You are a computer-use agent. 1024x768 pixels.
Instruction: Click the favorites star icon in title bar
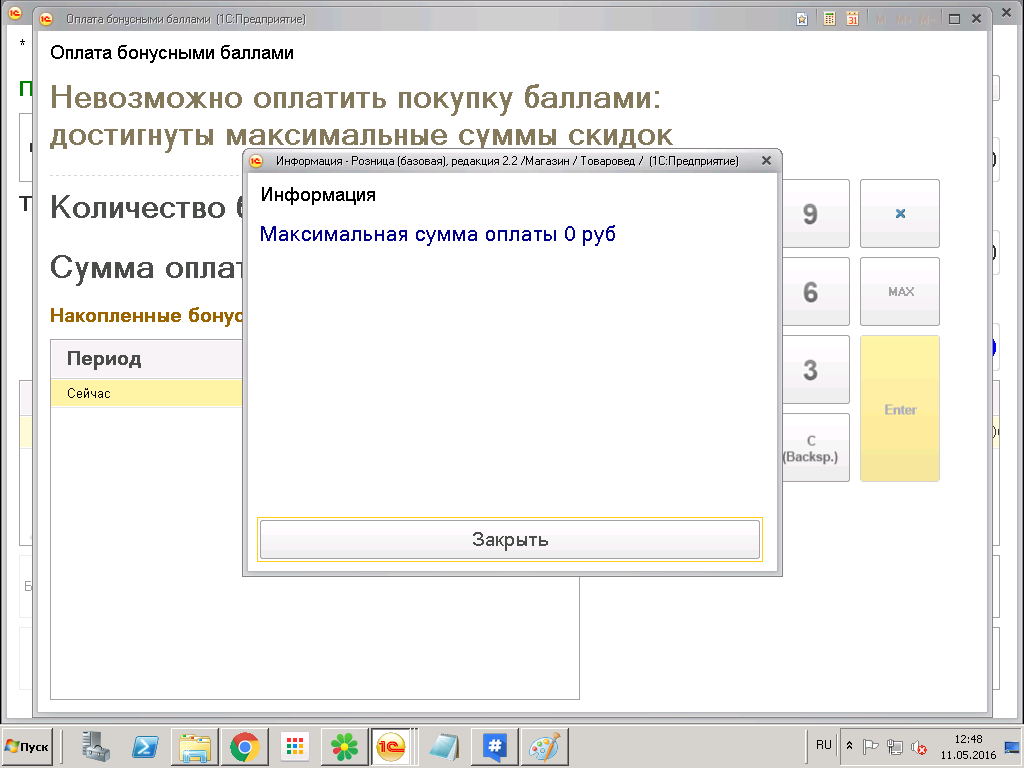point(802,19)
